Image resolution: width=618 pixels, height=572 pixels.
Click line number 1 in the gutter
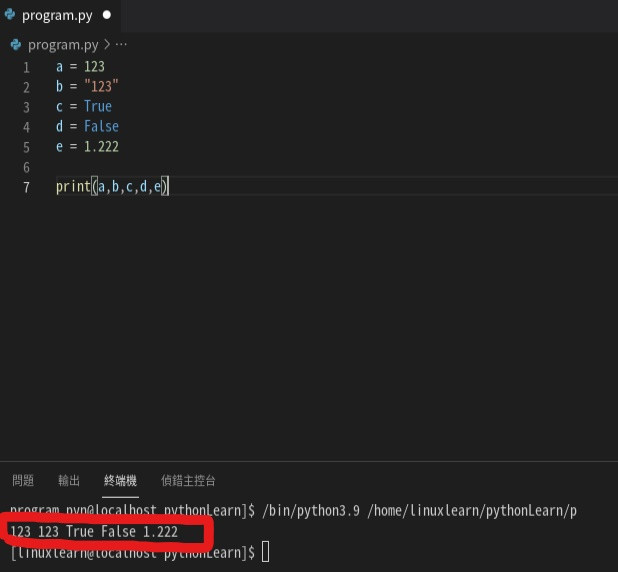26,67
